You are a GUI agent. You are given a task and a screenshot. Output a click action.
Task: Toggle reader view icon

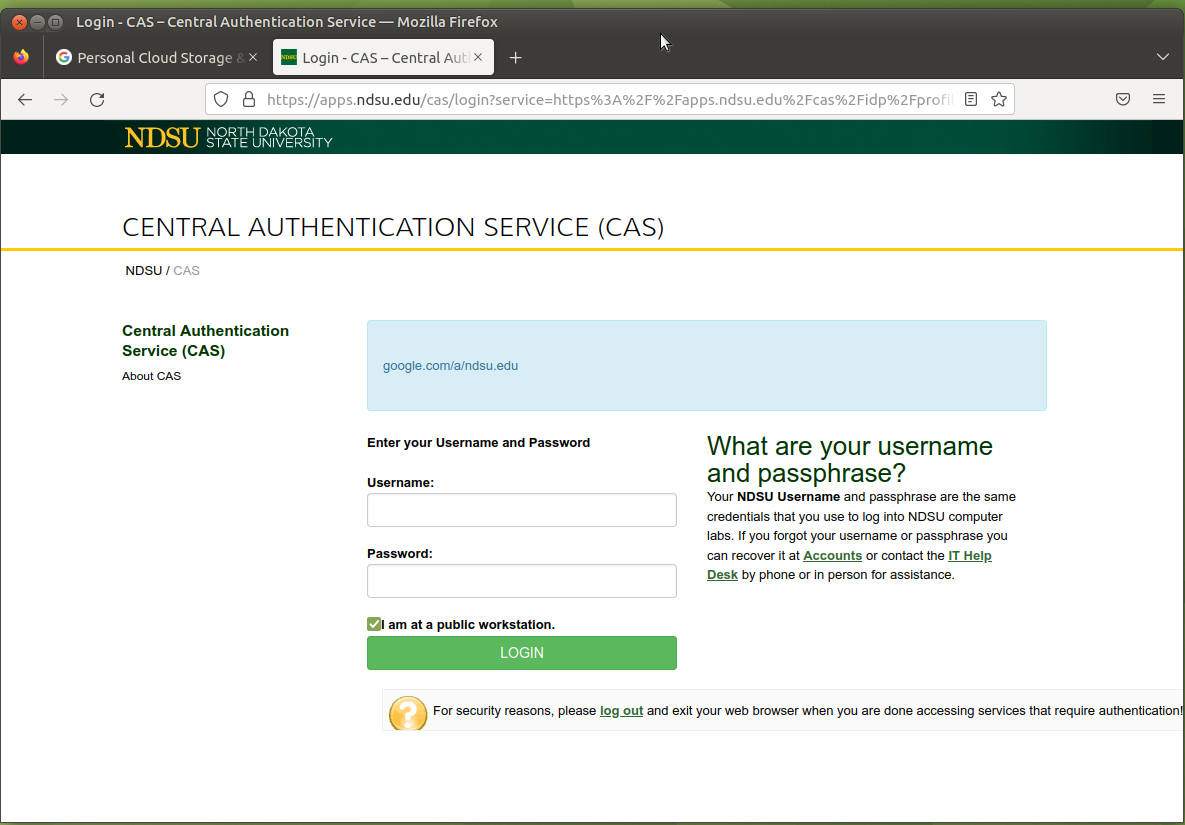point(971,99)
